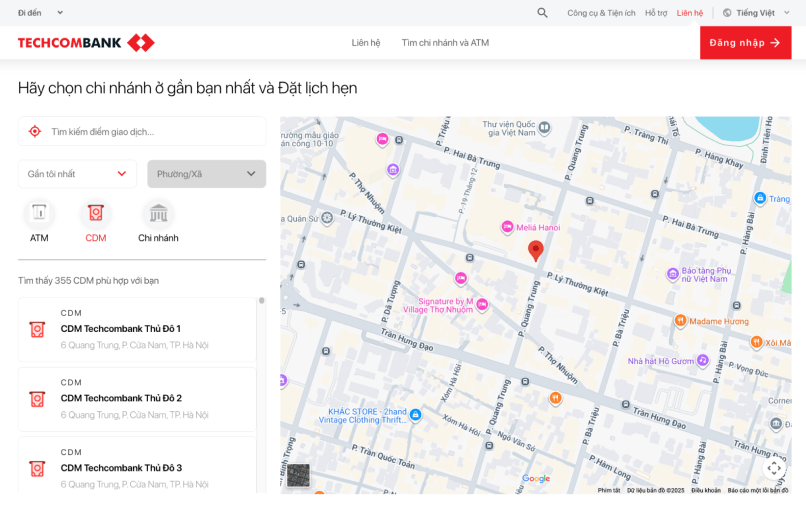
Task: Open the Techcombank logo homepage link
Action: pos(86,43)
